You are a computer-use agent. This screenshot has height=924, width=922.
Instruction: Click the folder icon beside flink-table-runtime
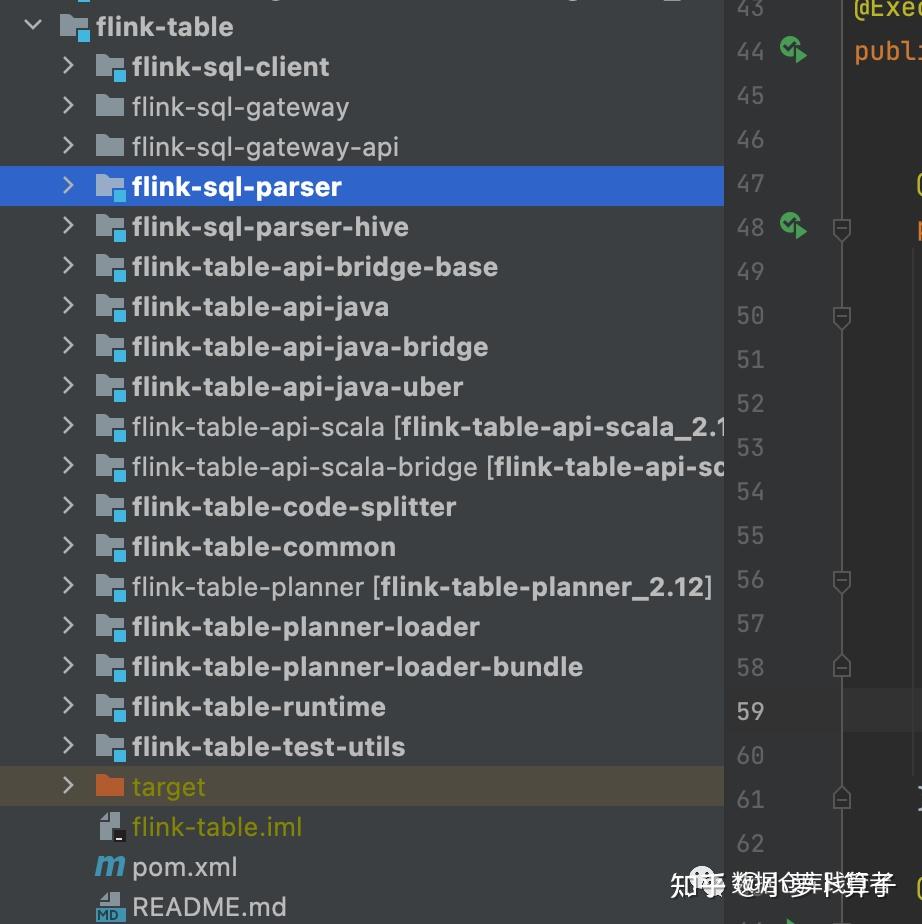[110, 706]
